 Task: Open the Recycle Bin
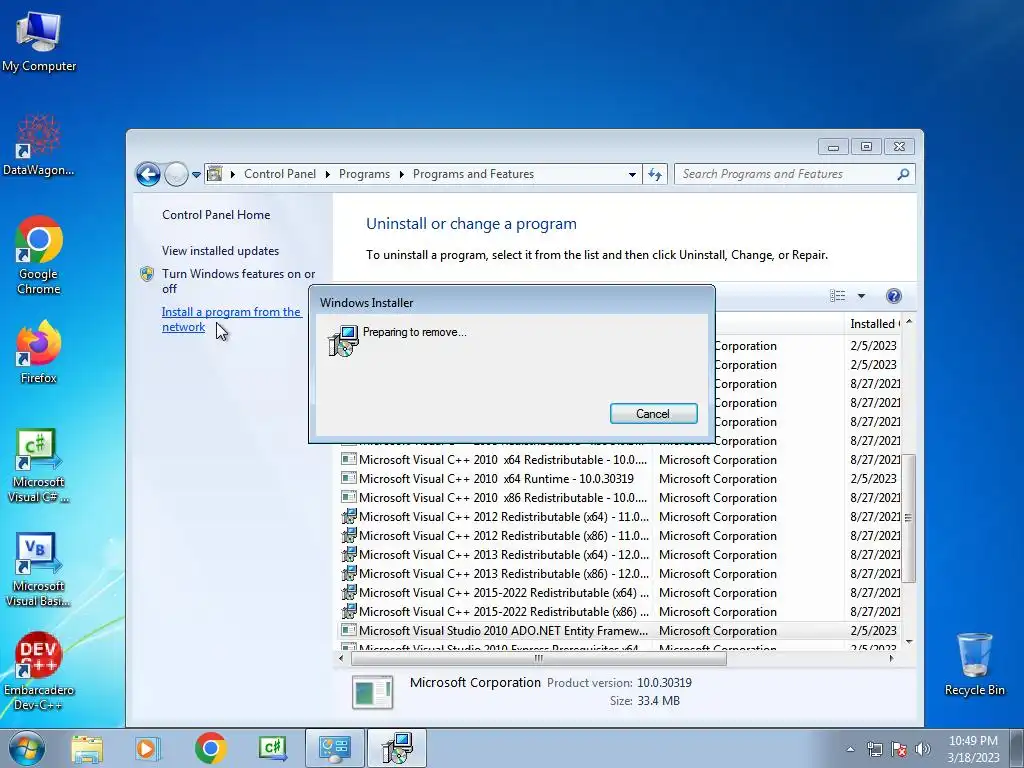coord(974,664)
